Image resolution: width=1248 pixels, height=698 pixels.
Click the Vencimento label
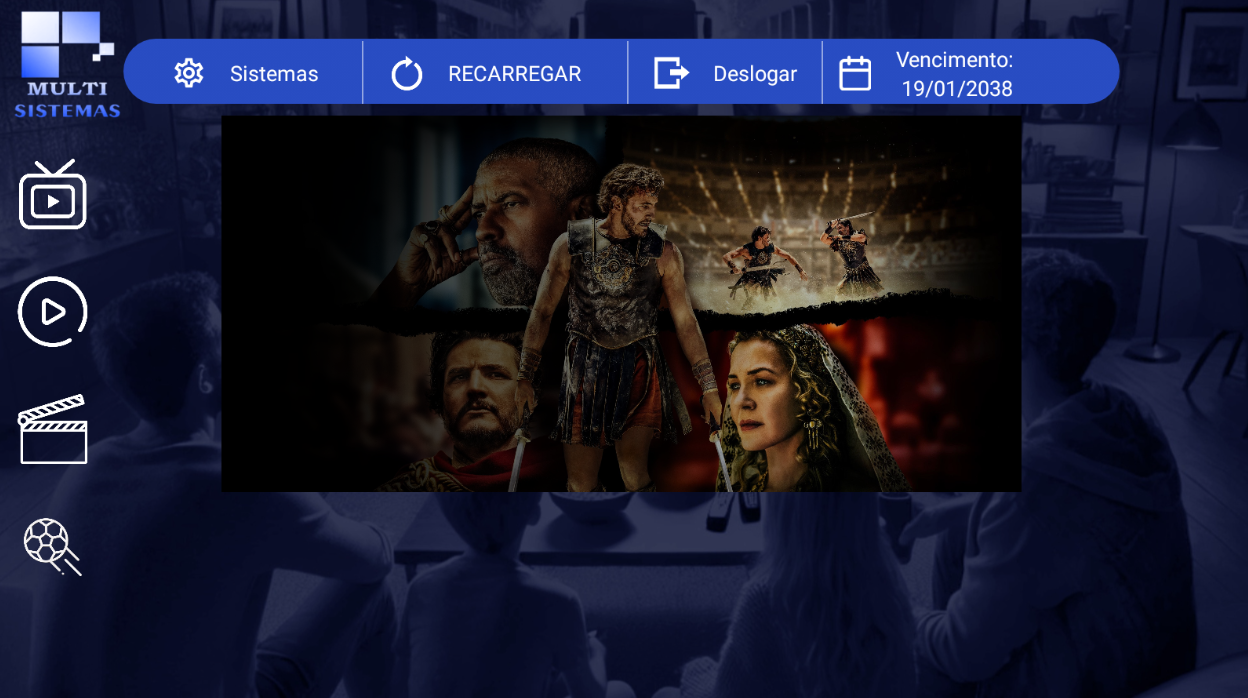click(x=954, y=59)
